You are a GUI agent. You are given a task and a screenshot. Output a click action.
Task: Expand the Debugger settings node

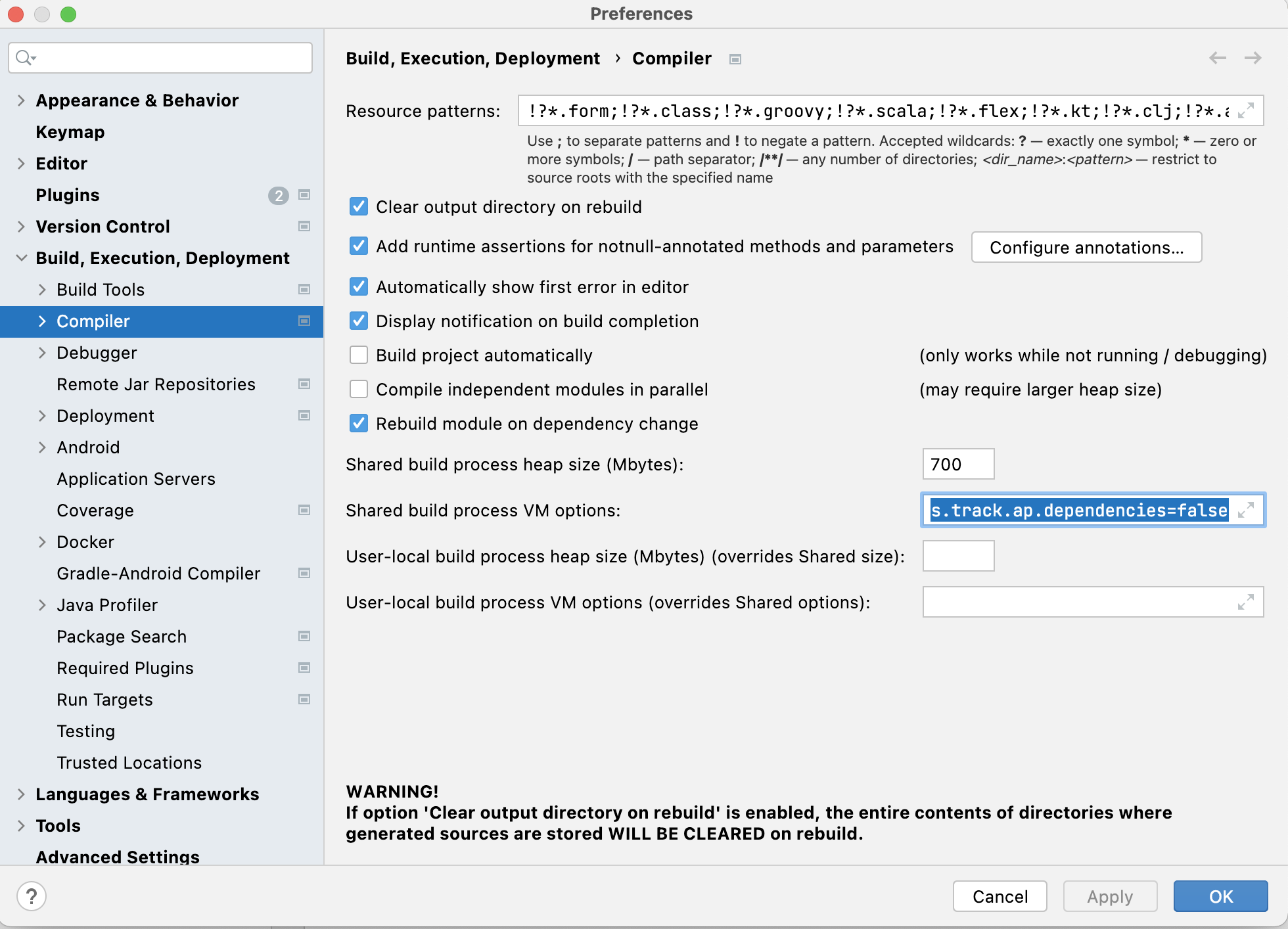tap(42, 353)
